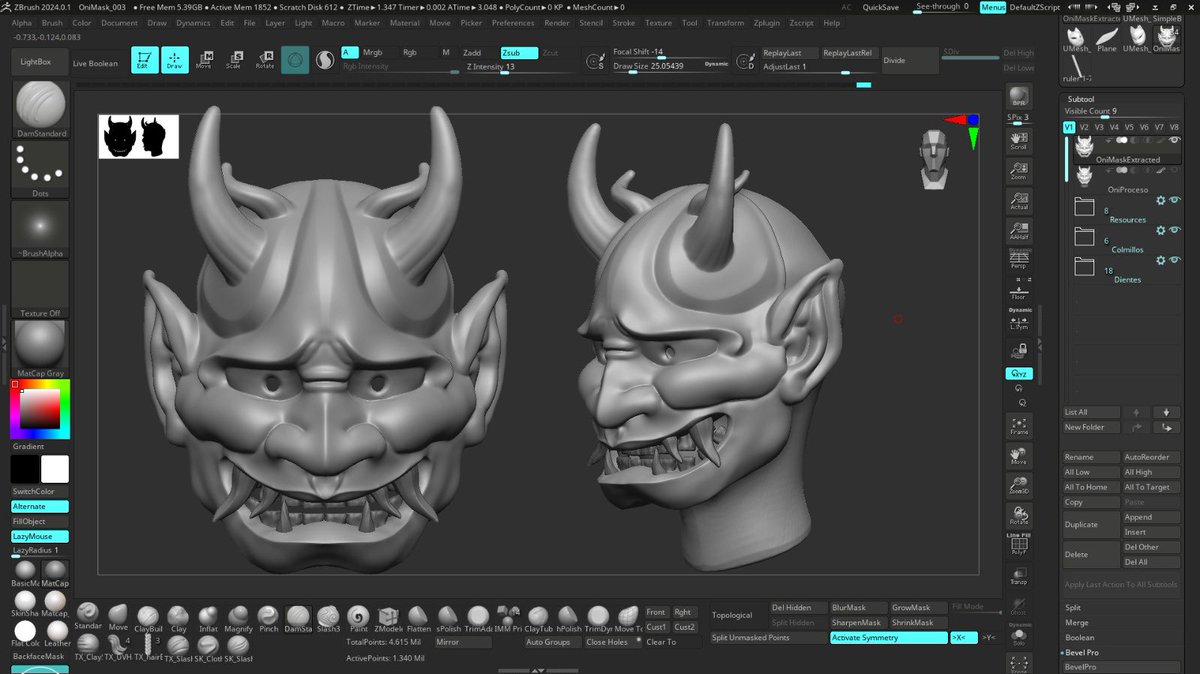Pick the Flatten brush

click(x=419, y=618)
